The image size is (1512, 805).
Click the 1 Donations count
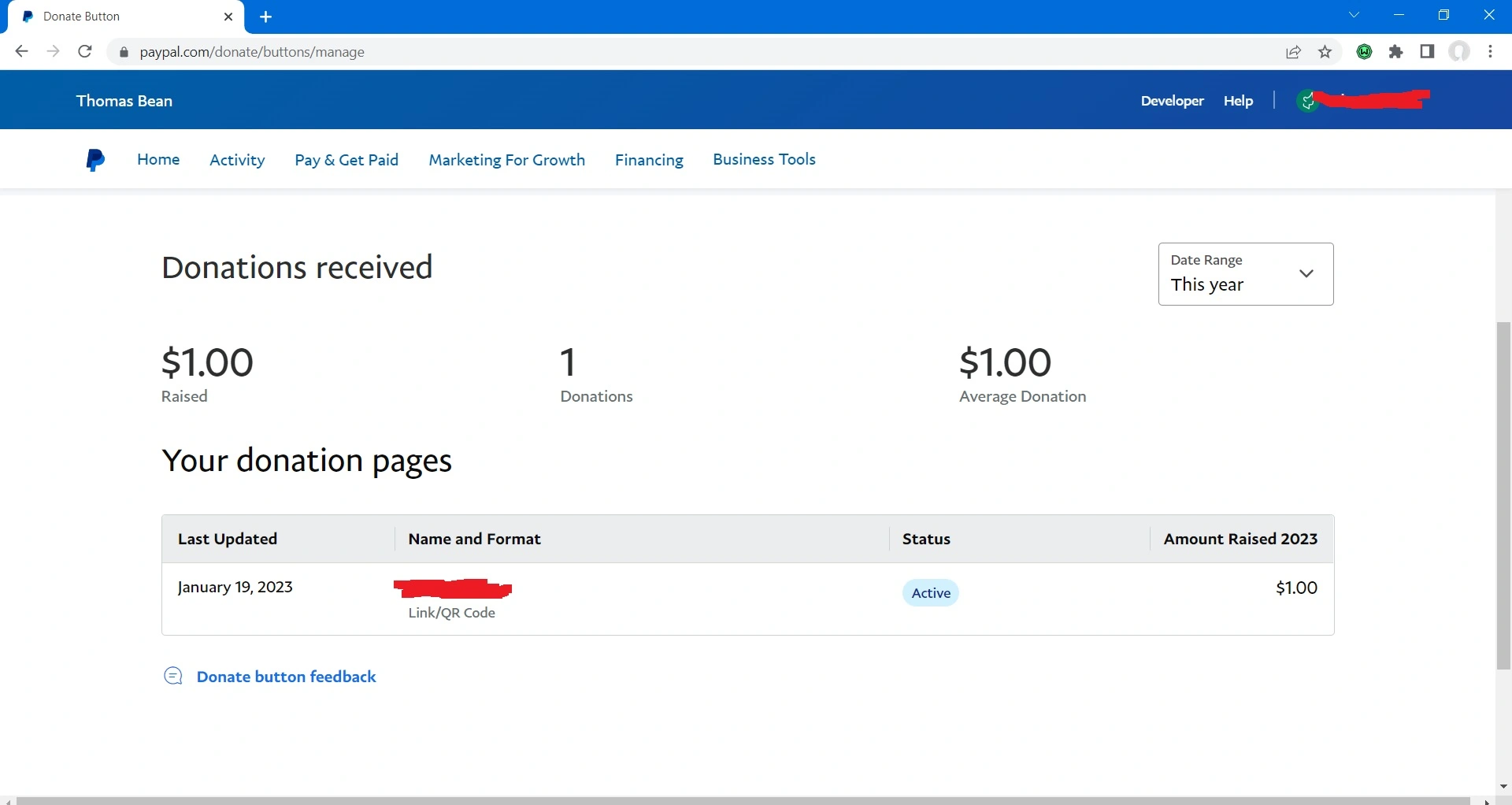[x=568, y=362]
